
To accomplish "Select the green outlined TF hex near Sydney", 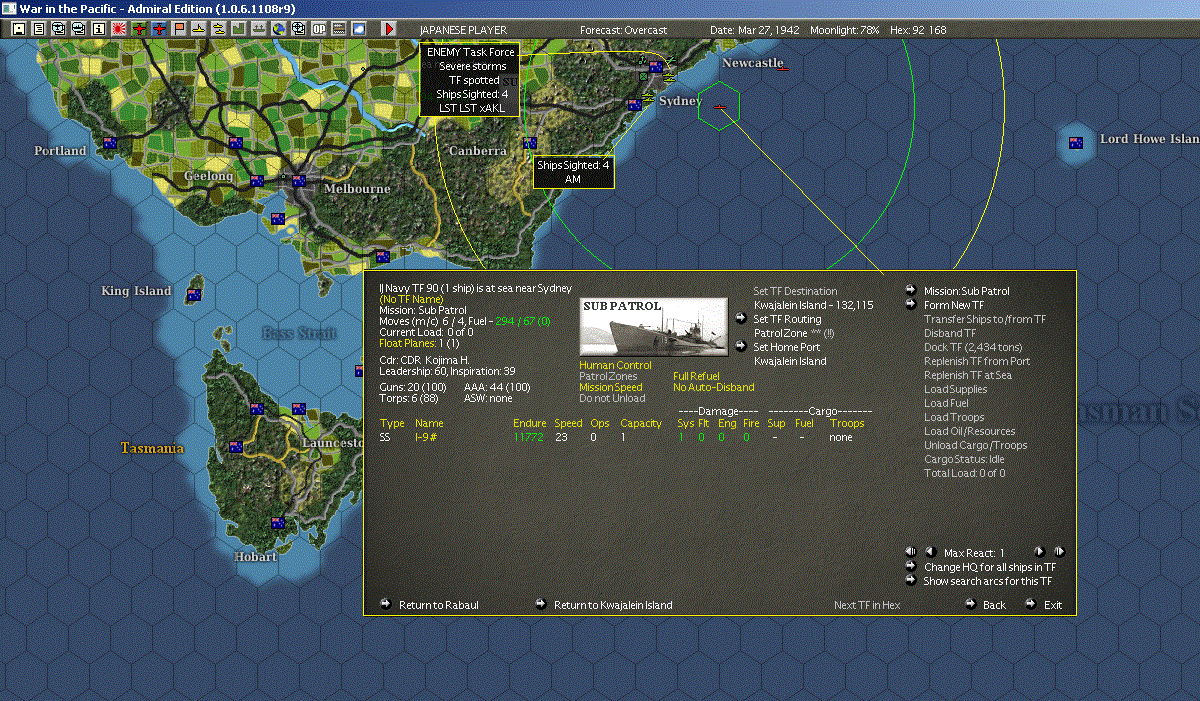I will pos(719,105).
